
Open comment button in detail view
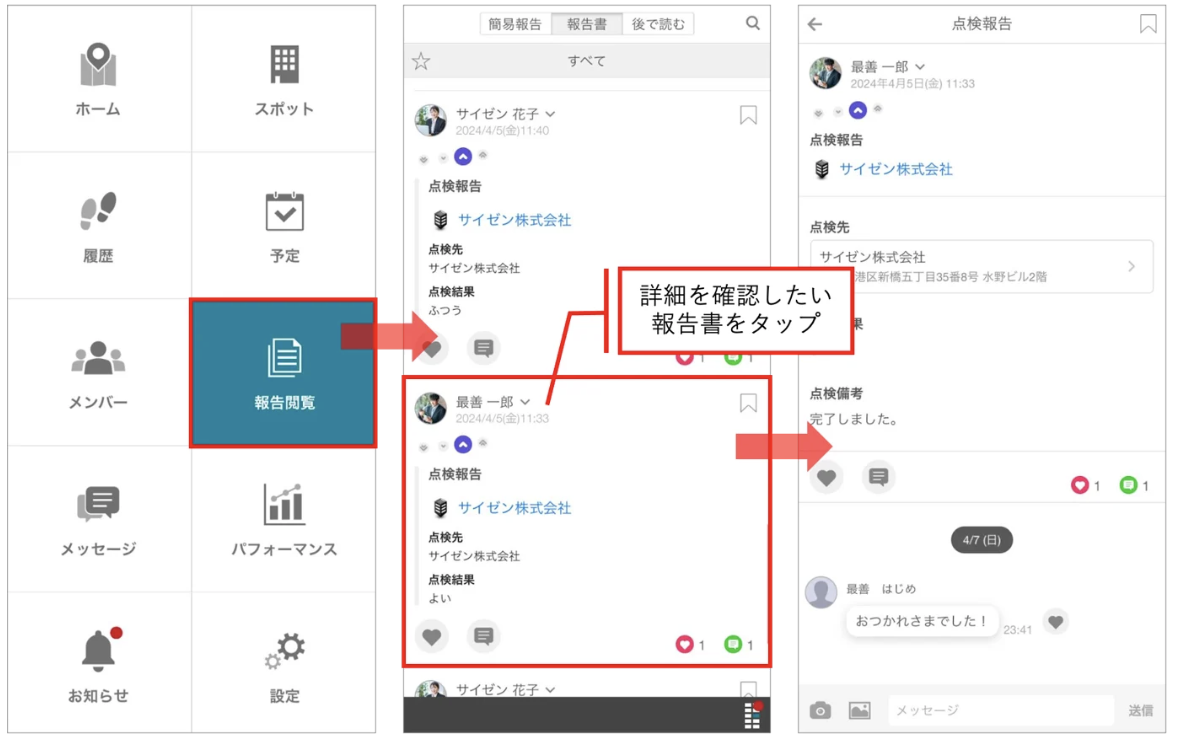pos(878,477)
